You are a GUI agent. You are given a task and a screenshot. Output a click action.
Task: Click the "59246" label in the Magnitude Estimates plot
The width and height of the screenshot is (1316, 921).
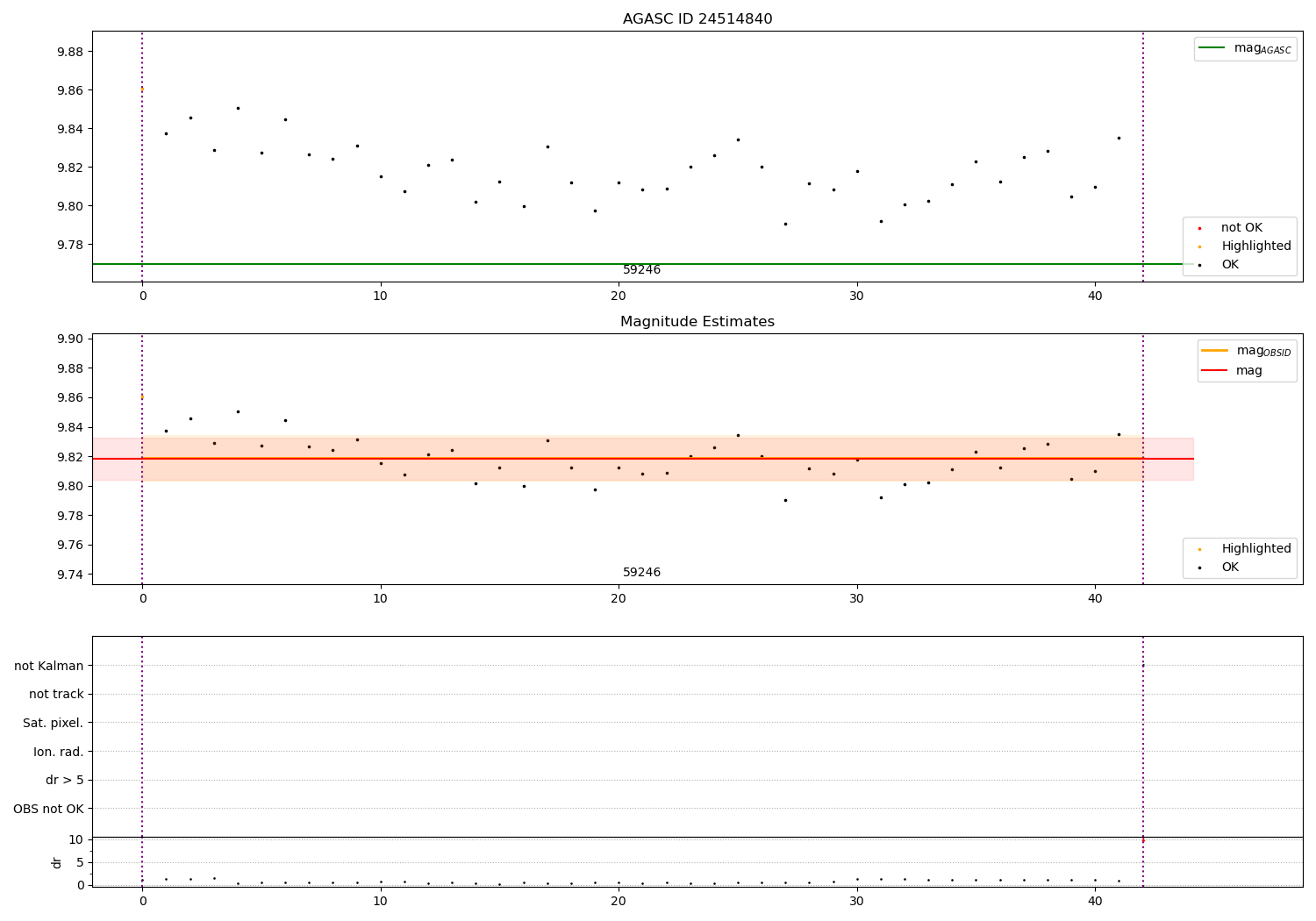pyautogui.click(x=642, y=573)
